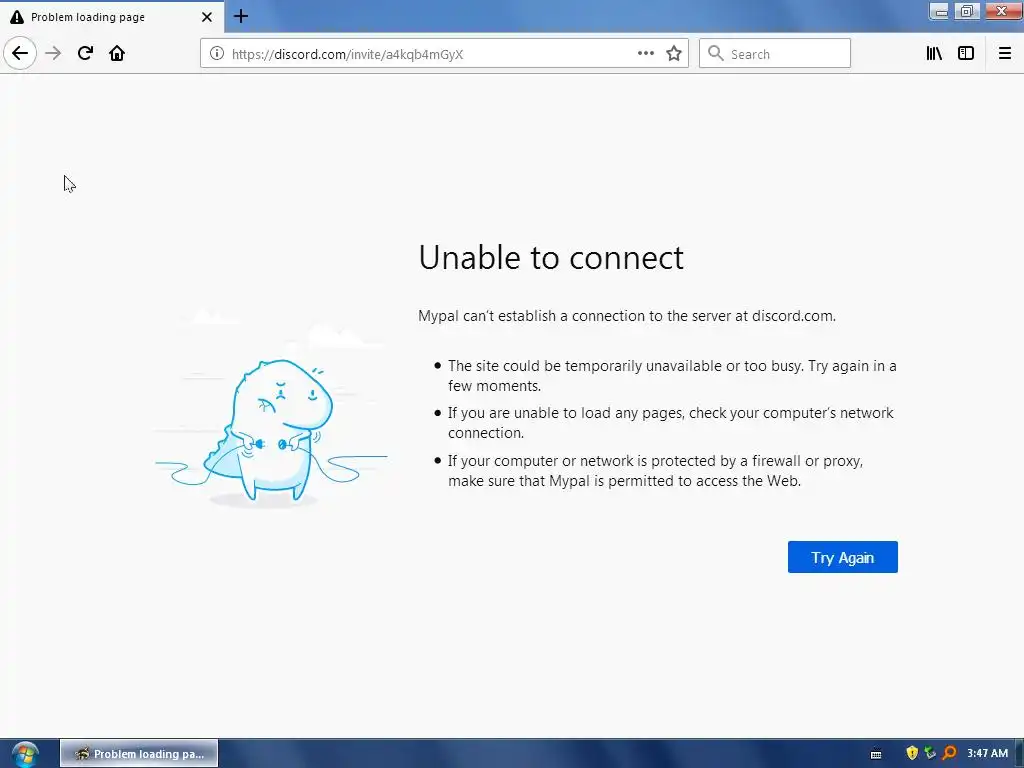Open the hamburger application menu
This screenshot has width=1024, height=768.
point(1005,54)
